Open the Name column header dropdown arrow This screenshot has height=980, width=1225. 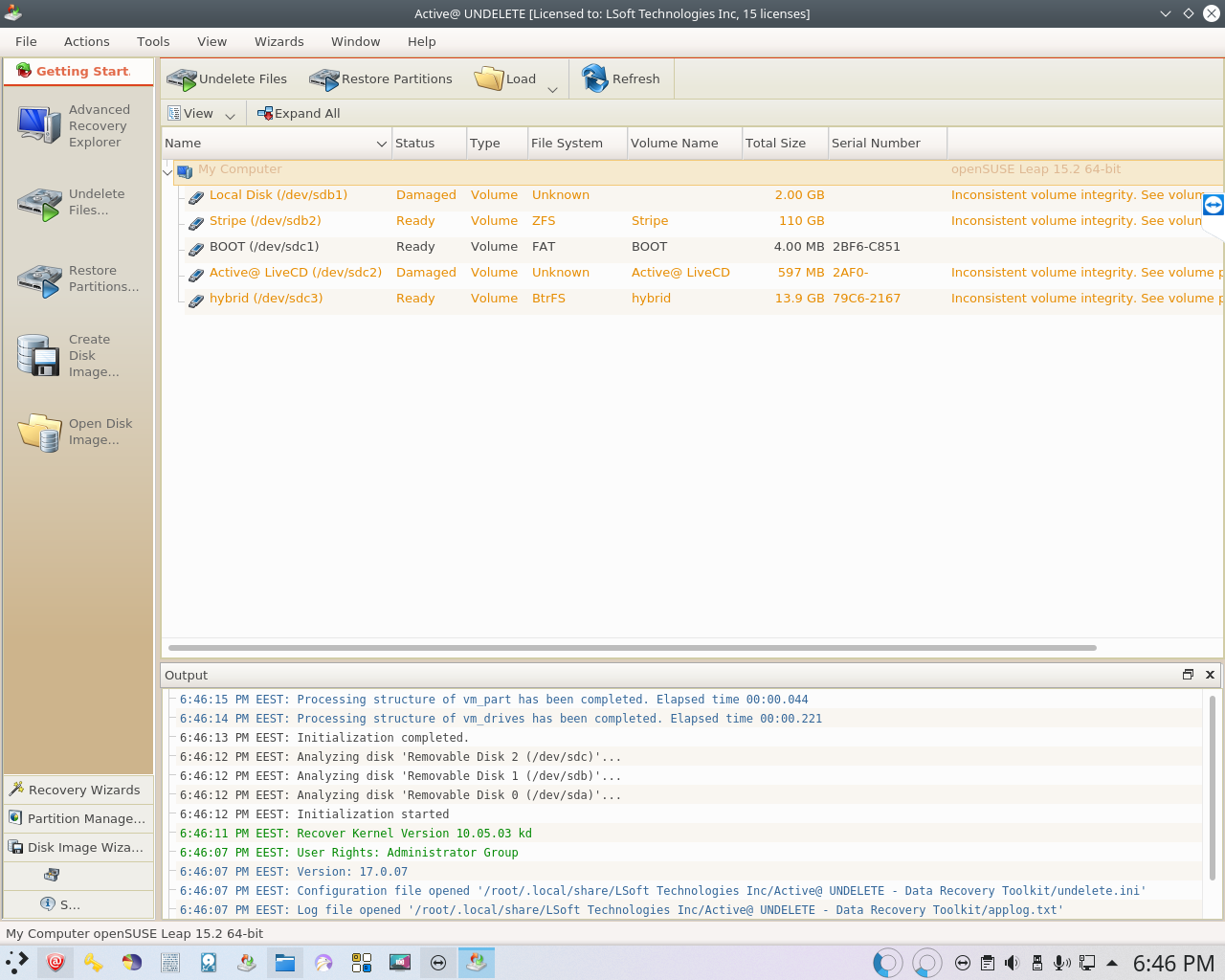tap(382, 144)
